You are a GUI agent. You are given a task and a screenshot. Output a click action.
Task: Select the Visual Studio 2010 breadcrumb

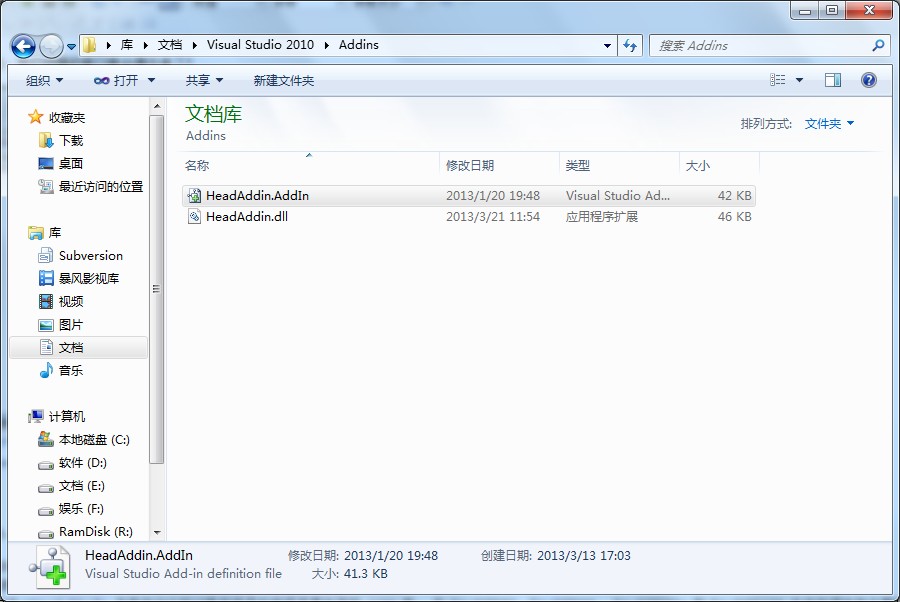[x=260, y=45]
